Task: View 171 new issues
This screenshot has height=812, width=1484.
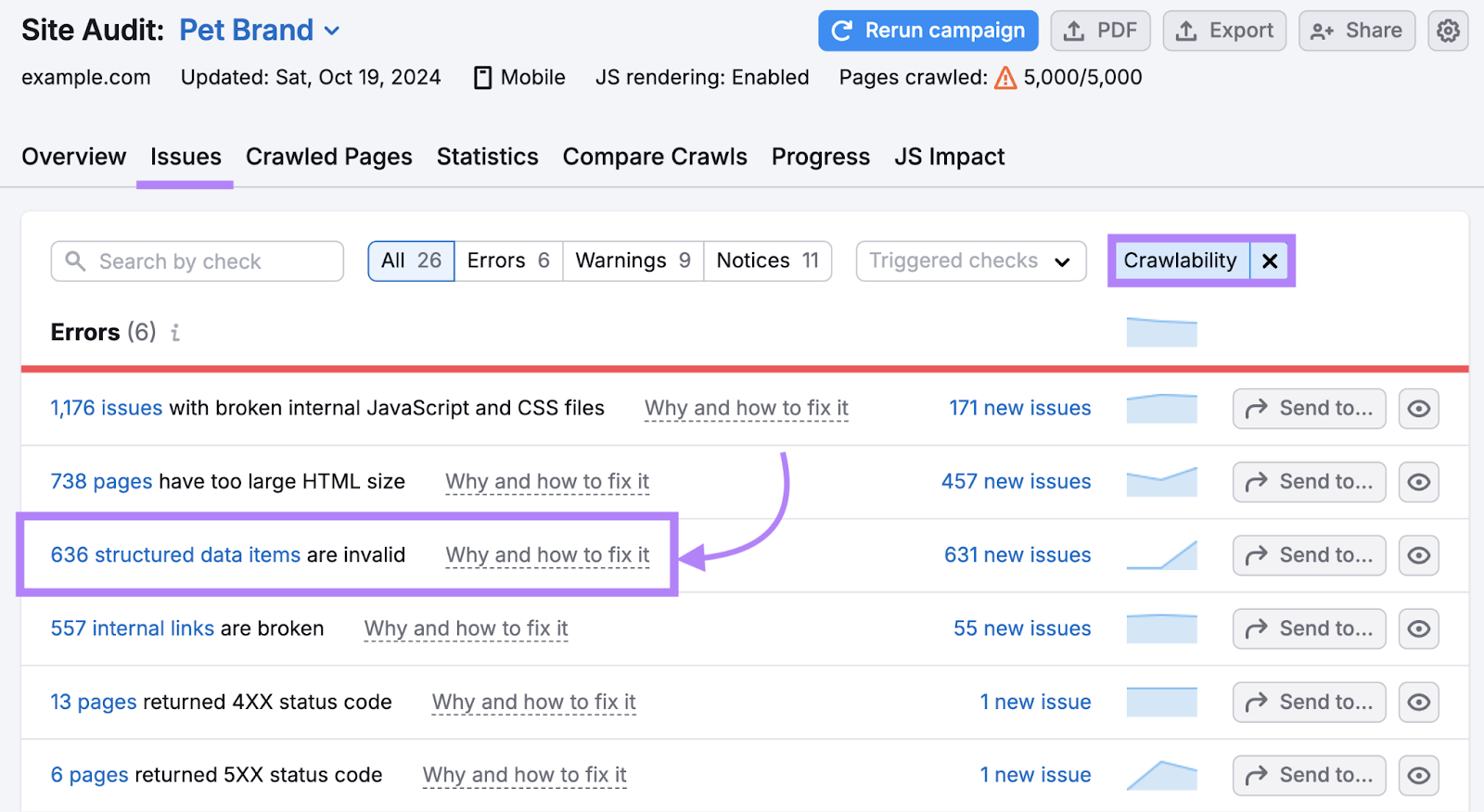Action: coord(1020,408)
